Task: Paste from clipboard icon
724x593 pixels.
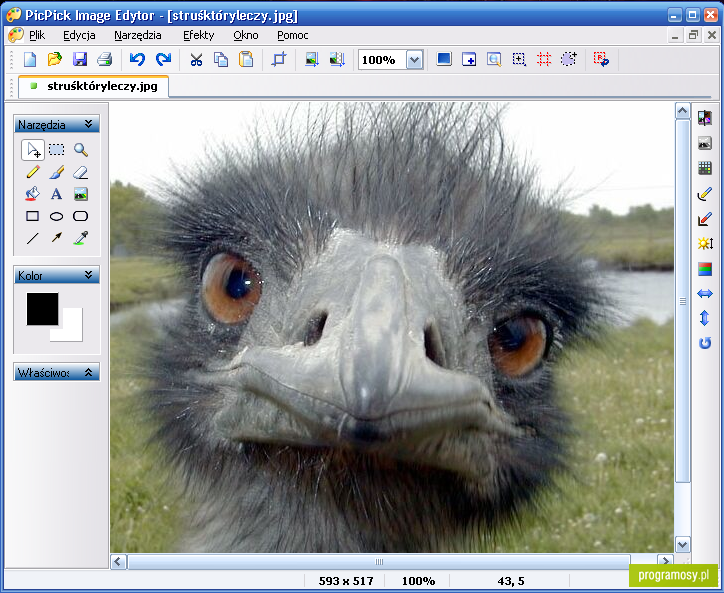Action: coord(246,59)
